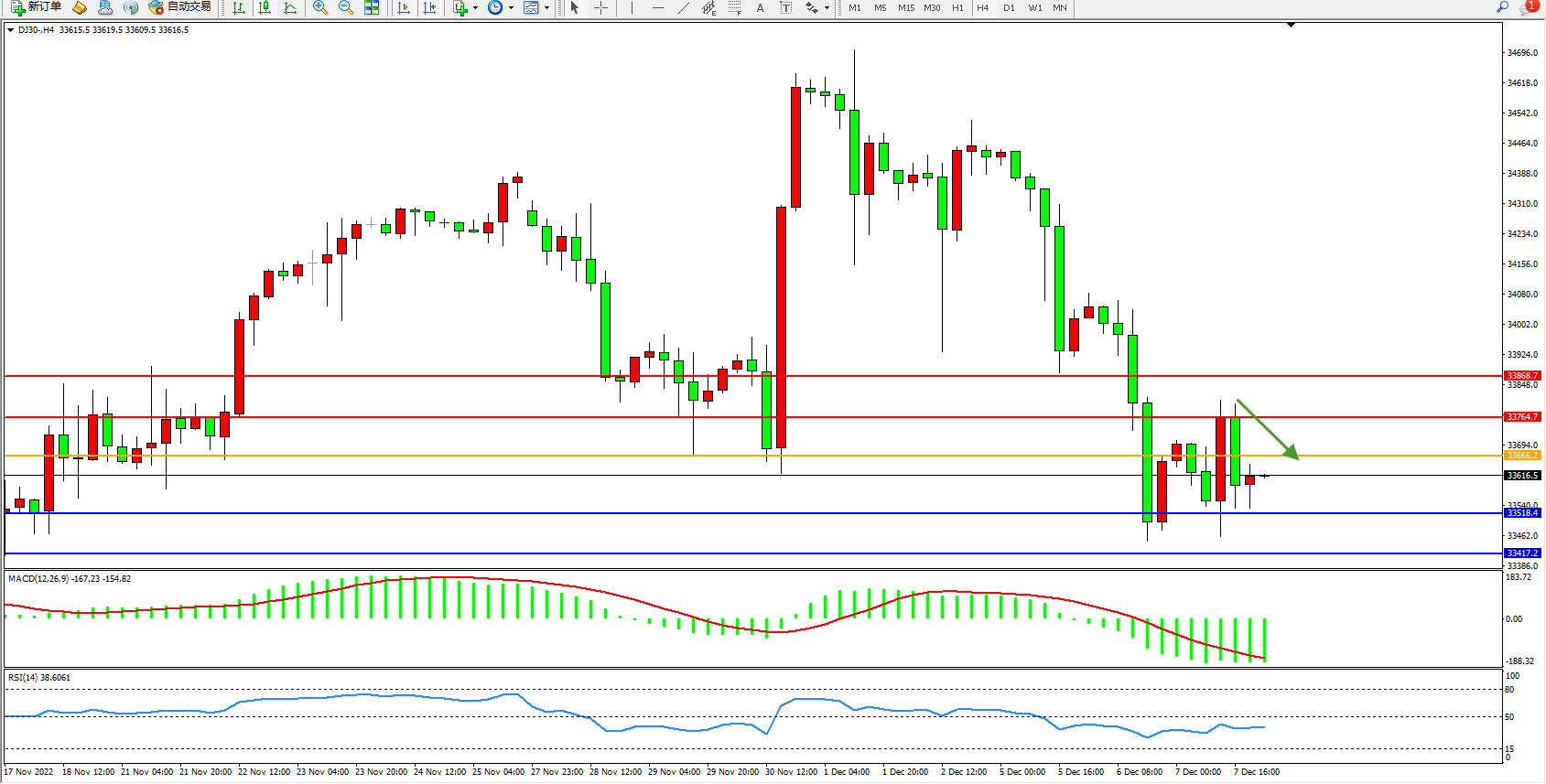Switch chart to bar chart display
Viewport: 1546px width, 784px height.
(239, 7)
